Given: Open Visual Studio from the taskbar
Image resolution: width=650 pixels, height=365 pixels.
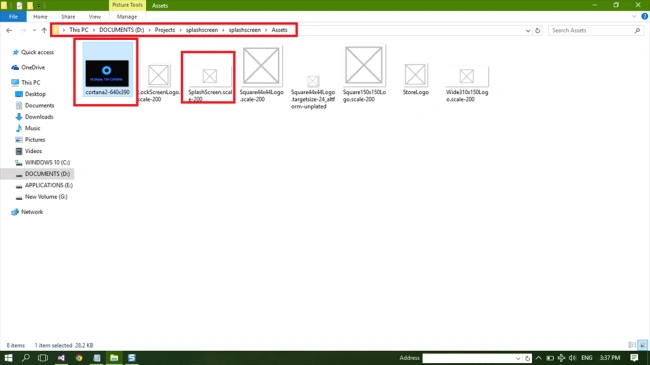Looking at the screenshot, I should tap(61, 358).
